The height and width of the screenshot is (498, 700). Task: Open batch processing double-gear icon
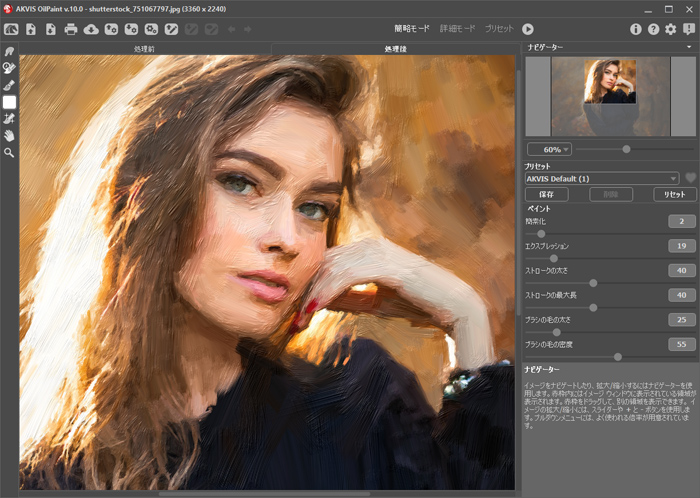[x=151, y=29]
